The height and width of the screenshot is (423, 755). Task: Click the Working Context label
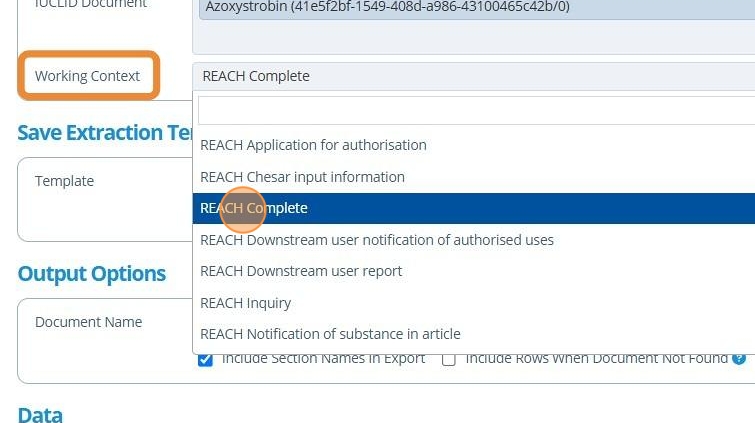click(x=88, y=76)
